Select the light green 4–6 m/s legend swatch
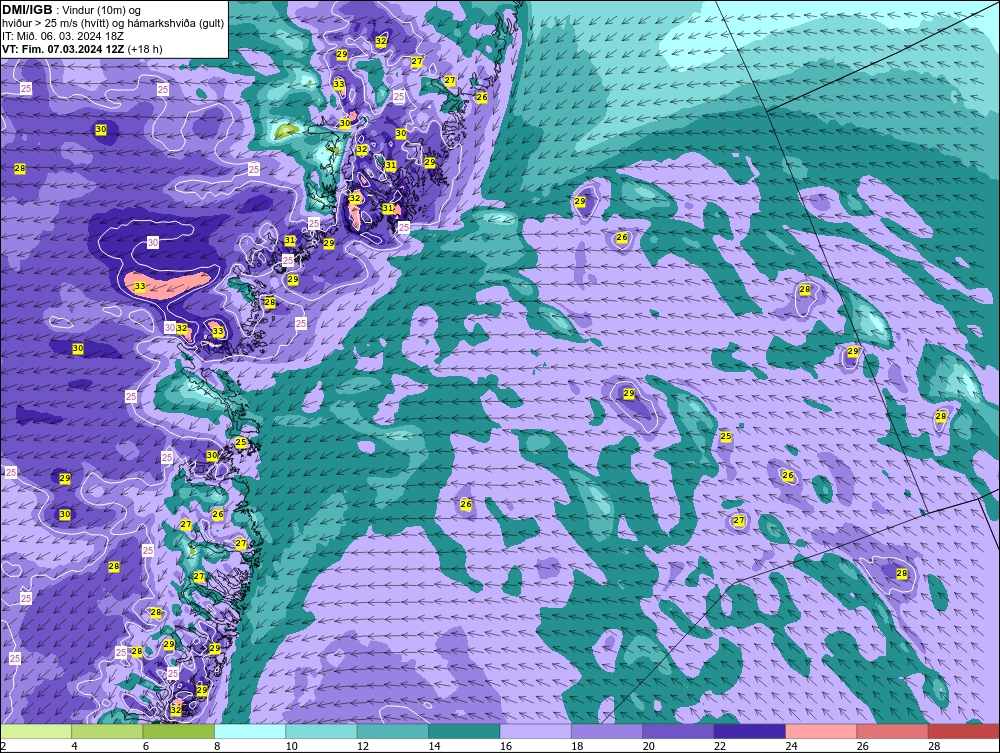Screen dimensions: 1000x753 point(107,731)
